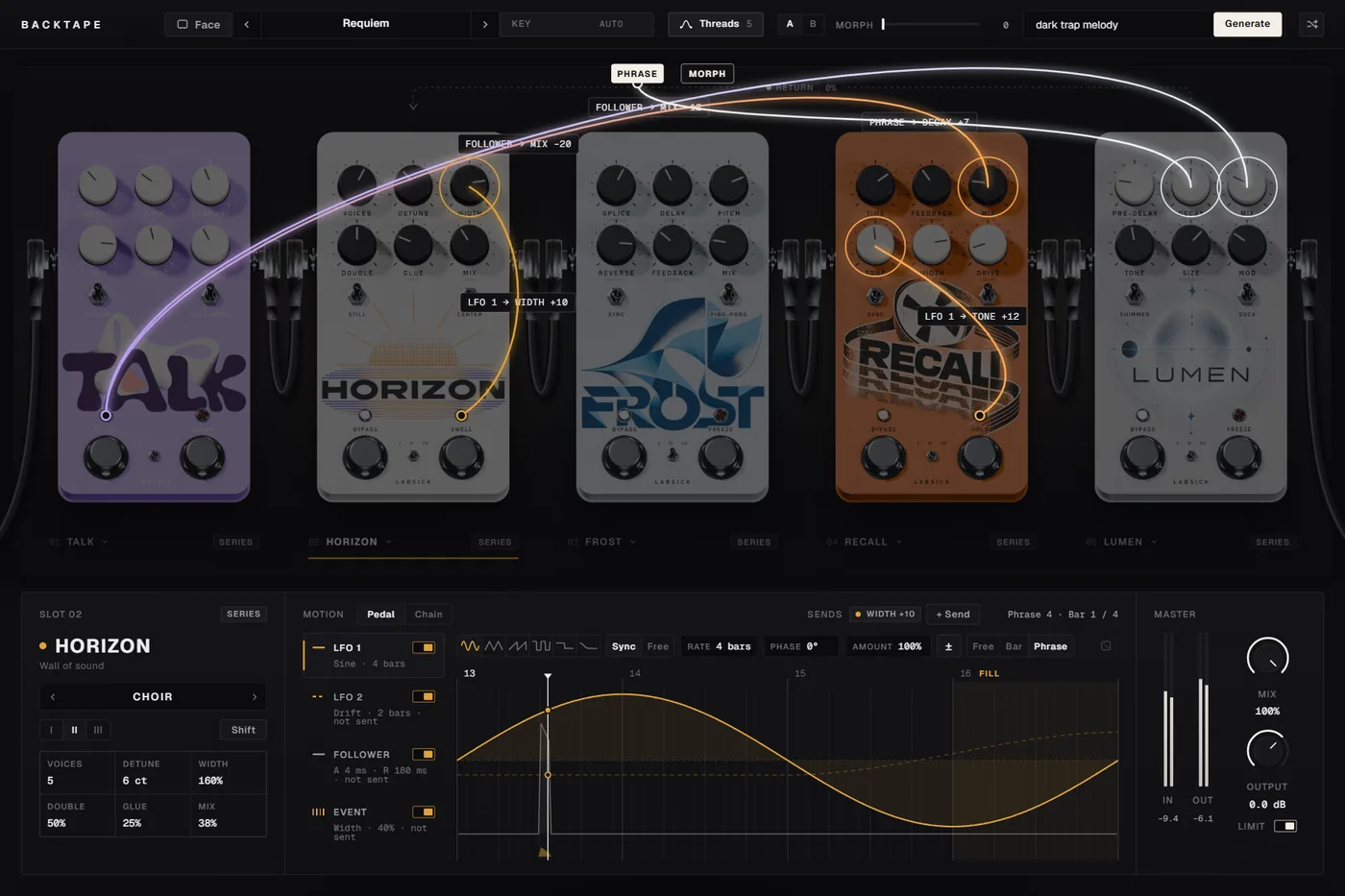Click the Recall pedal Bypass footswitch
The width and height of the screenshot is (1345, 896).
point(884,457)
